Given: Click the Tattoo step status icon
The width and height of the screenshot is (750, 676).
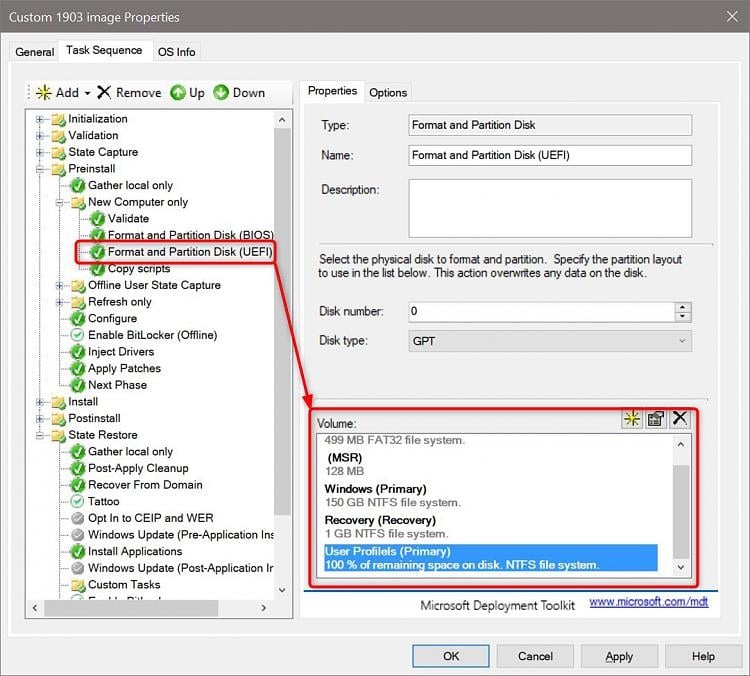Looking at the screenshot, I should pos(77,501).
